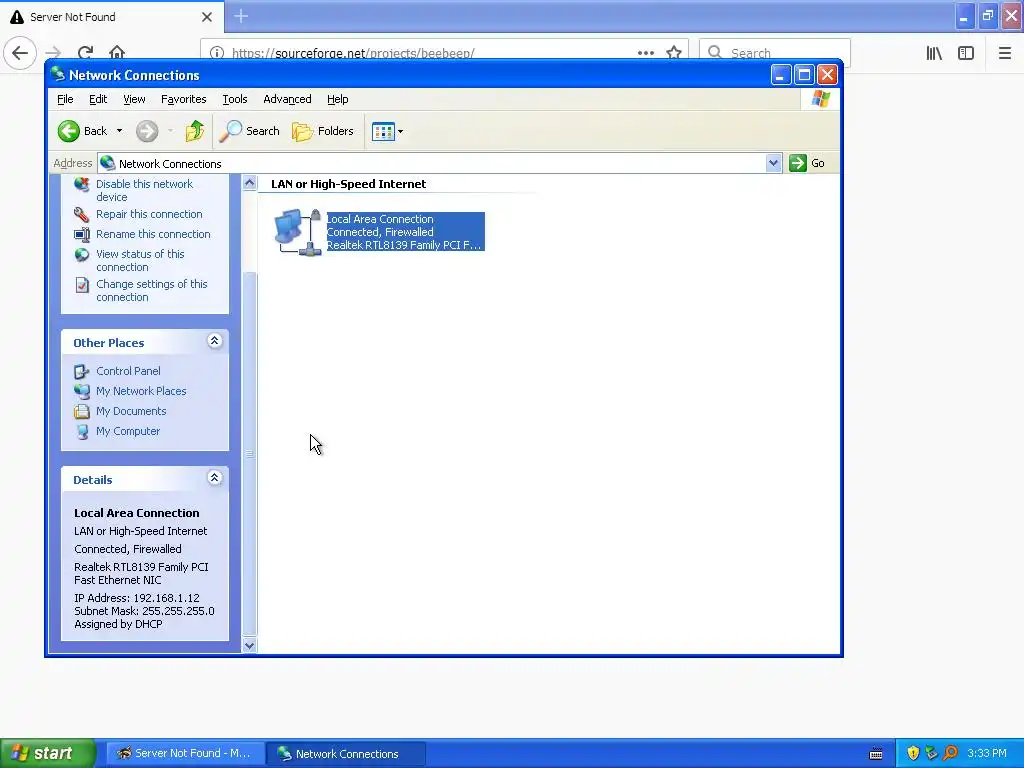Click Rename this connection link

153,234
